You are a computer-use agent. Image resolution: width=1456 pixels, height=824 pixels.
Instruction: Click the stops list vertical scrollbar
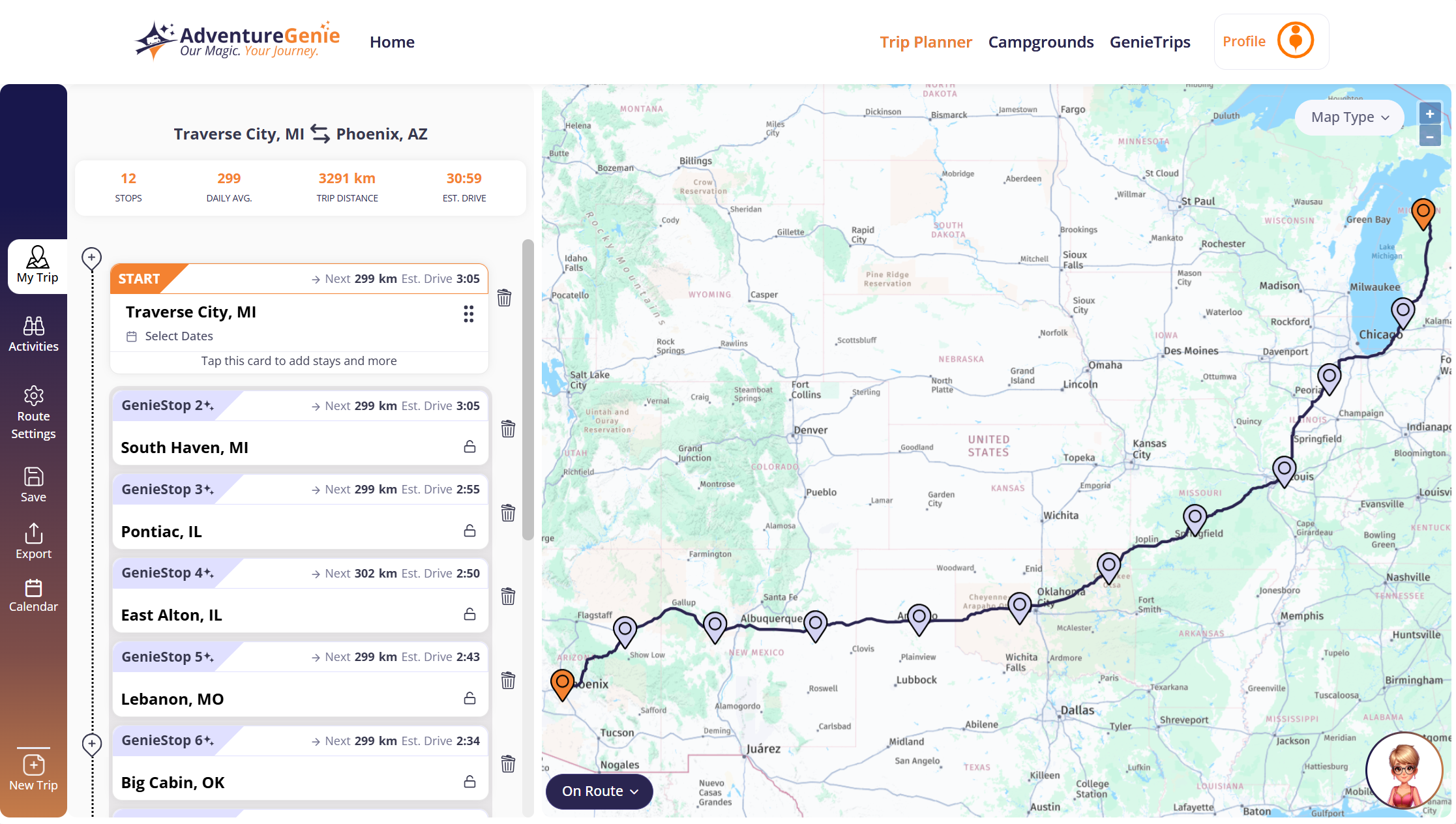(527, 390)
